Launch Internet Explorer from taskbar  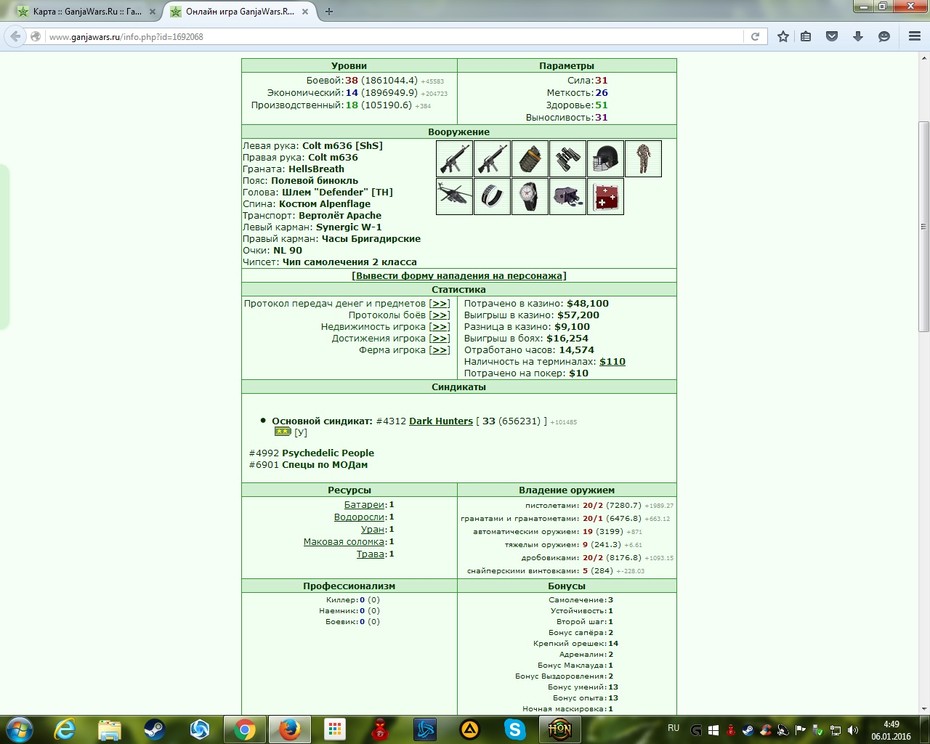pyautogui.click(x=64, y=729)
